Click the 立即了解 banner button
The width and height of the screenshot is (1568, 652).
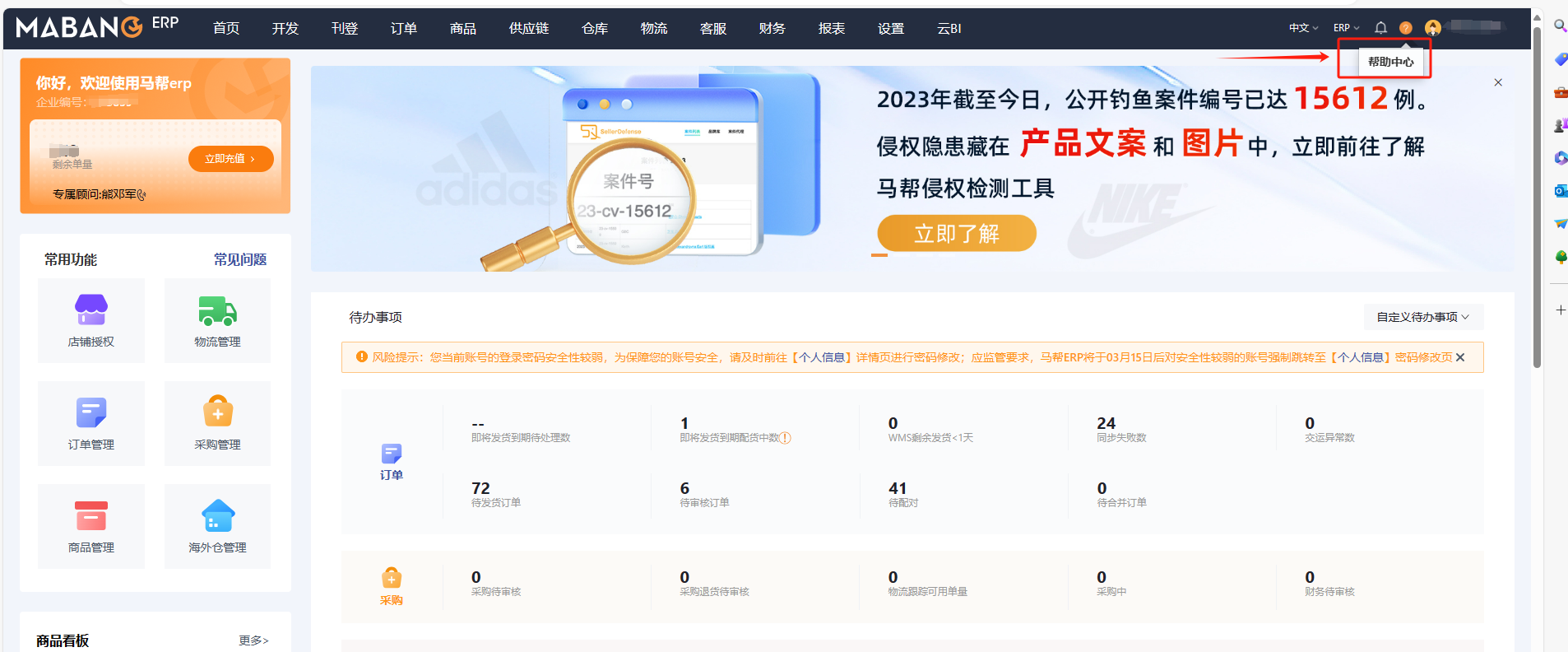click(957, 234)
